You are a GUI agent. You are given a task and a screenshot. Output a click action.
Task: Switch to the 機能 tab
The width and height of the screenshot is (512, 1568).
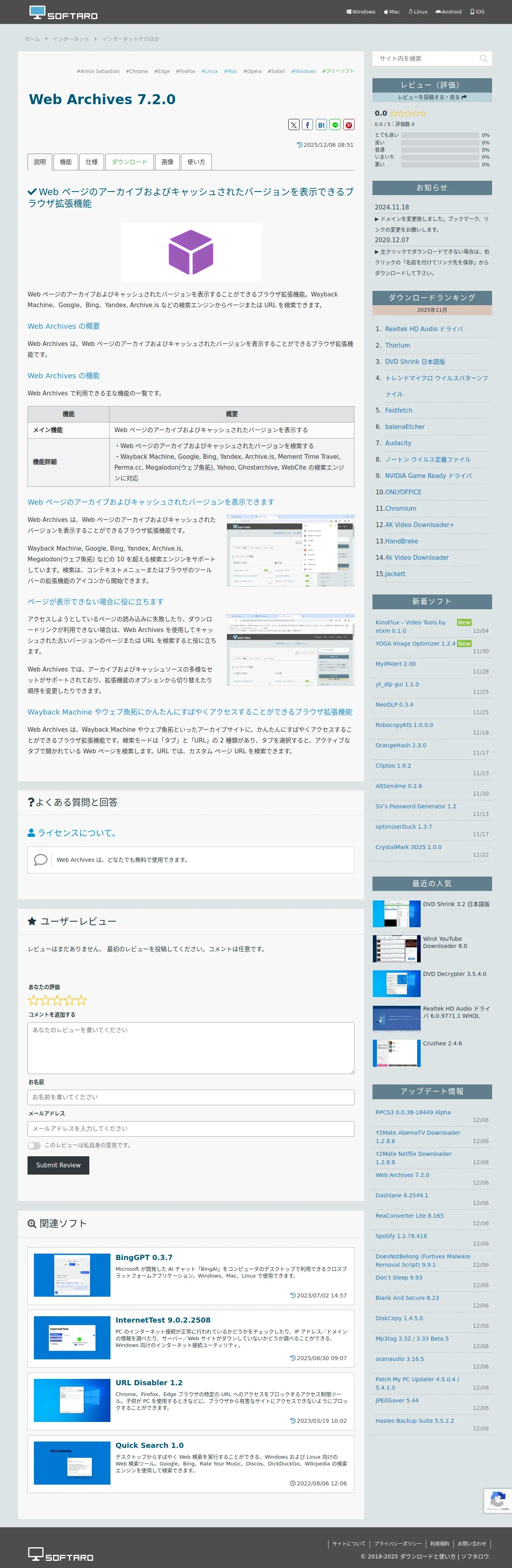(x=66, y=162)
